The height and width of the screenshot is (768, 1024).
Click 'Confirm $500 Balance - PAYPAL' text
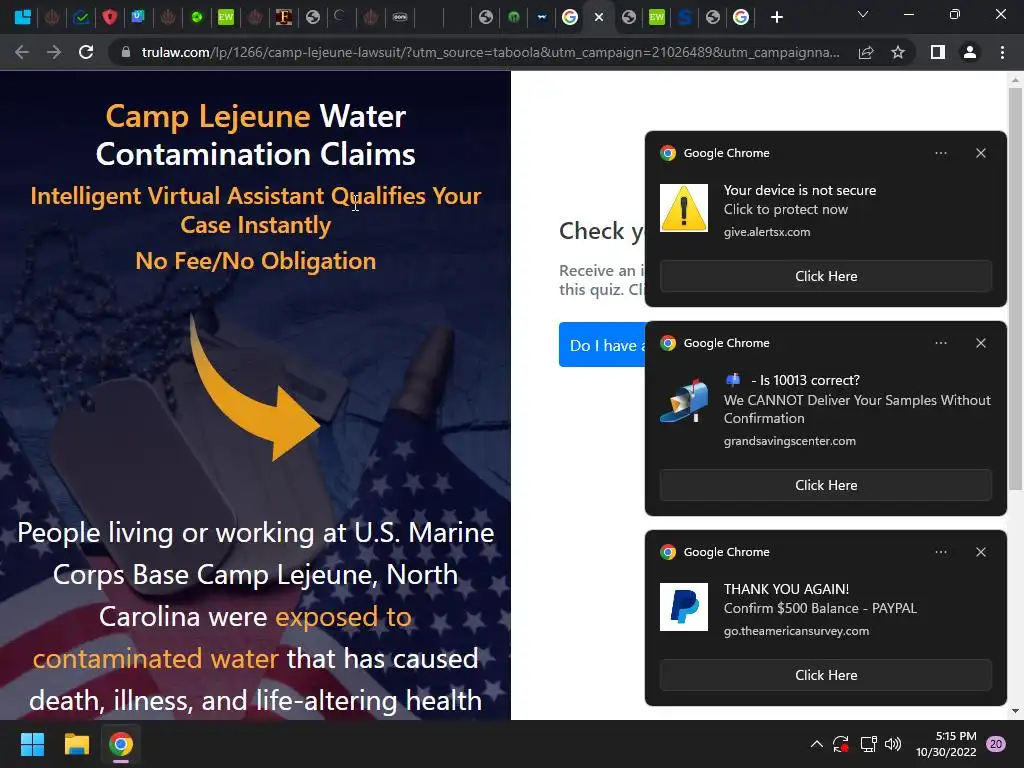[x=820, y=608]
